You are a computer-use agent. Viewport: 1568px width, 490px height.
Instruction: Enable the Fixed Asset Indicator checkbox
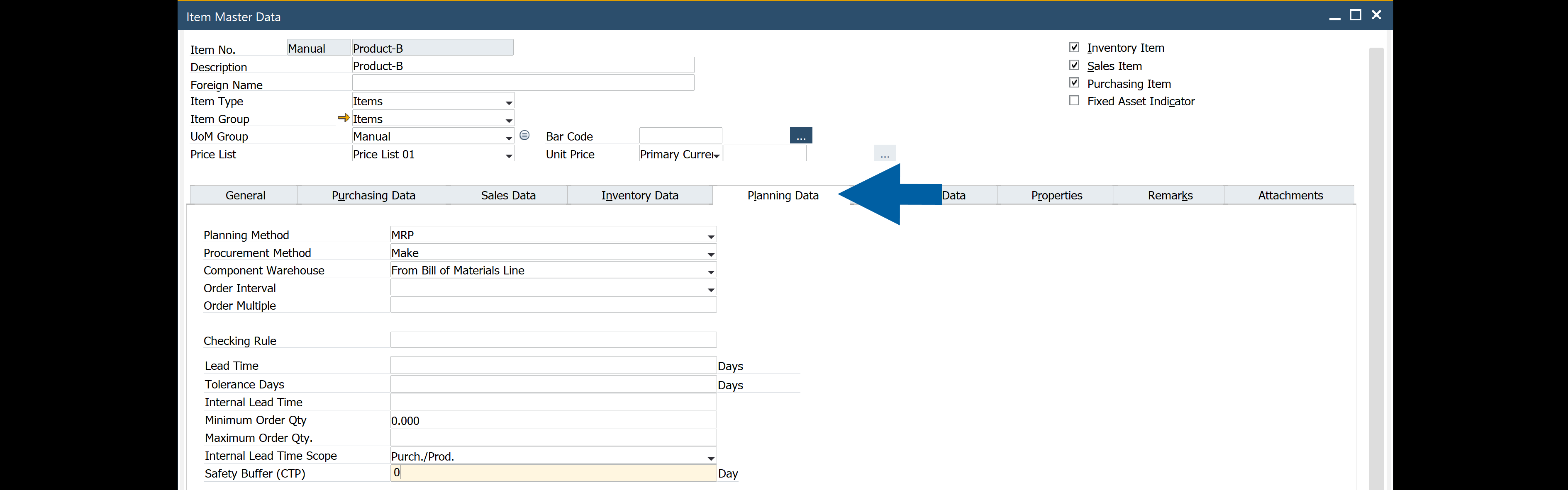(1074, 100)
